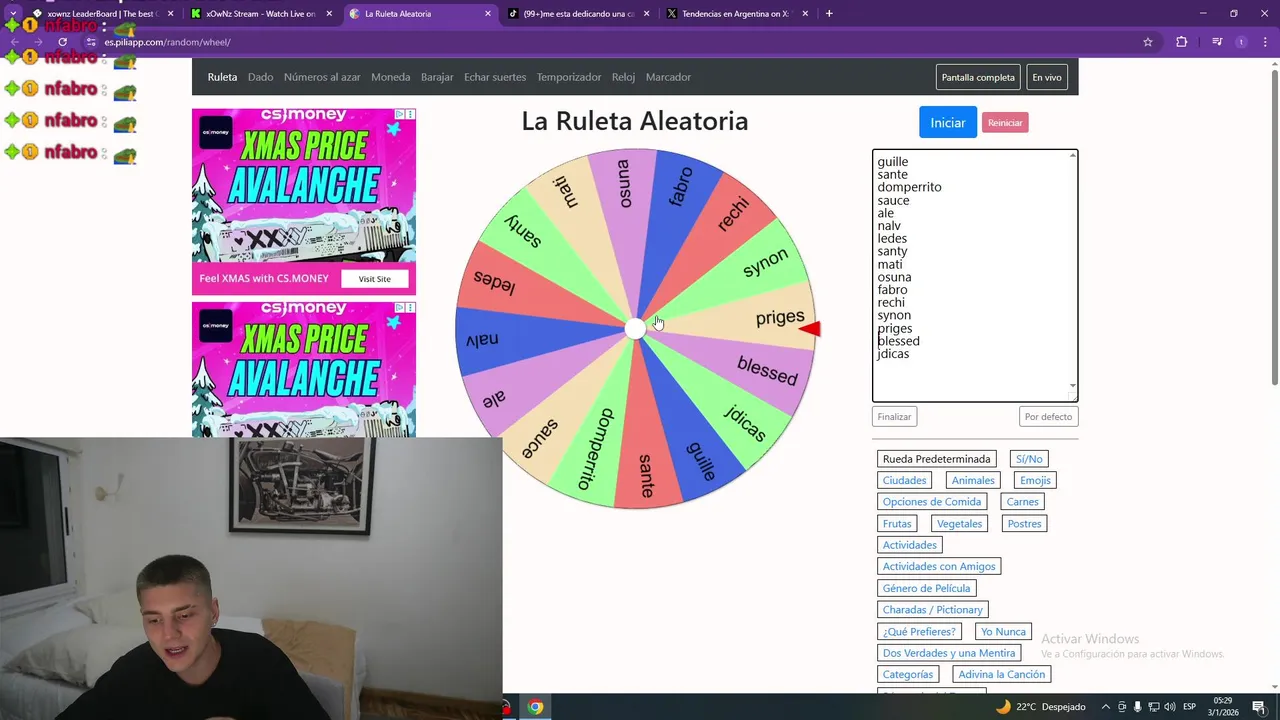Click the address bar URL

167,42
